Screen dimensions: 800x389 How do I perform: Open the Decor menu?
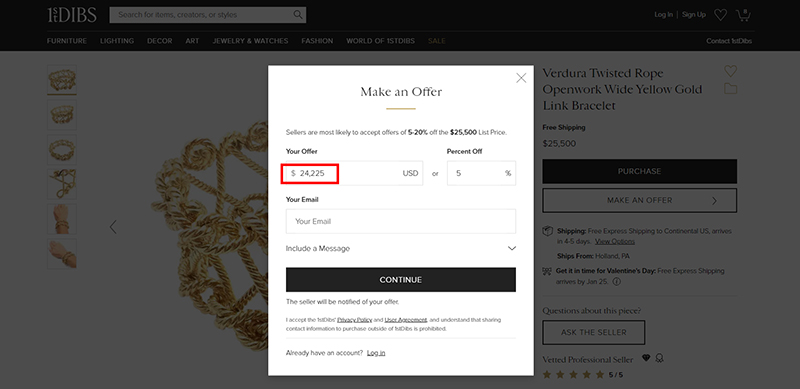point(160,41)
